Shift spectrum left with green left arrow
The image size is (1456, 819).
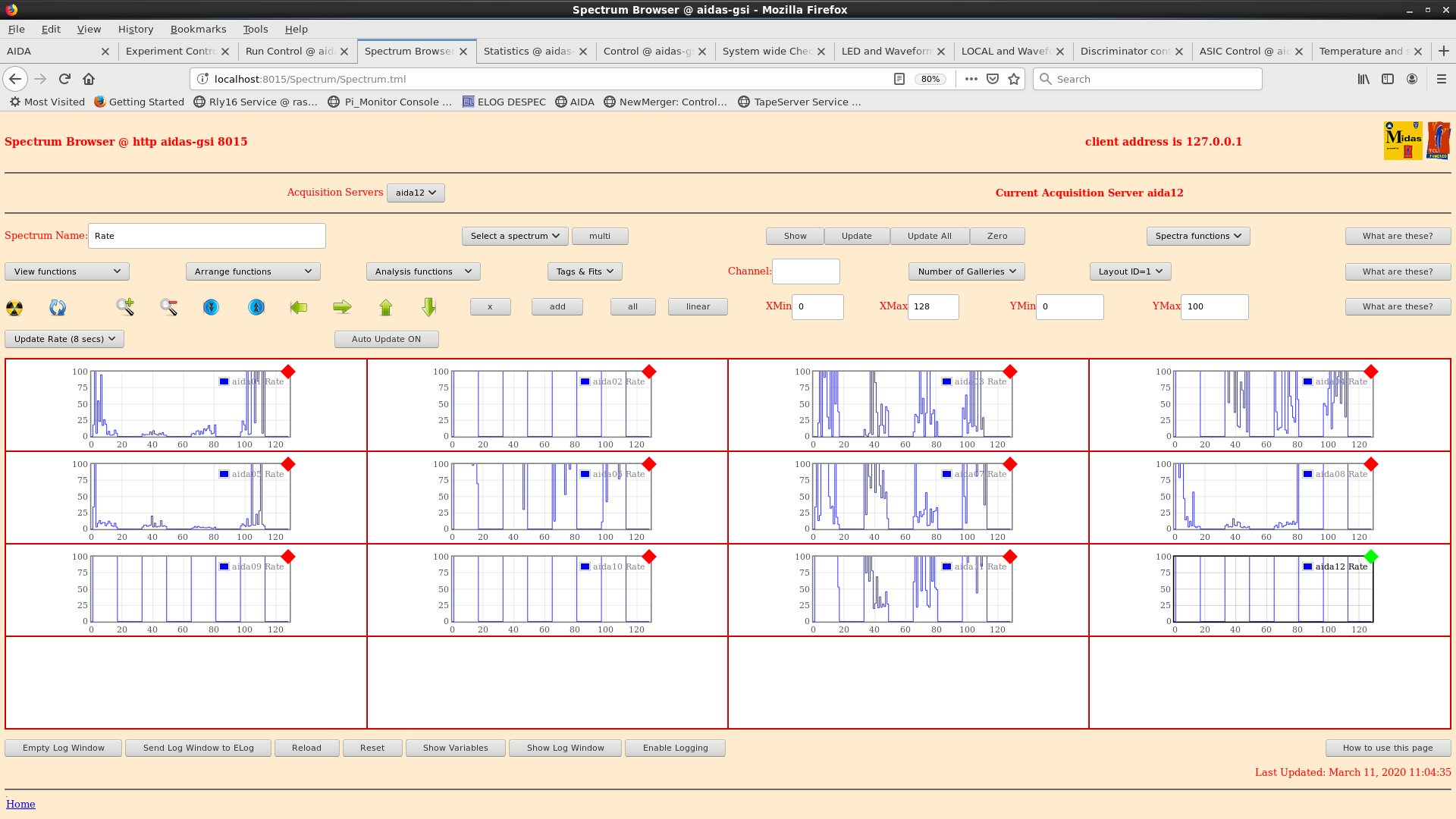(x=299, y=307)
